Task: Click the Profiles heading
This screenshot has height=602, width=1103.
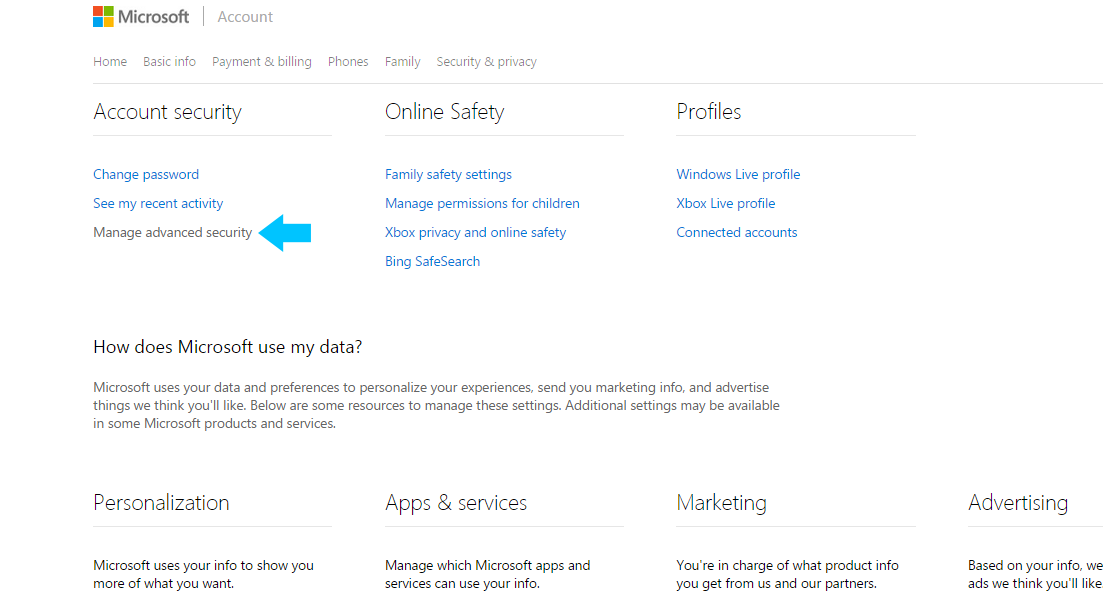Action: (708, 112)
